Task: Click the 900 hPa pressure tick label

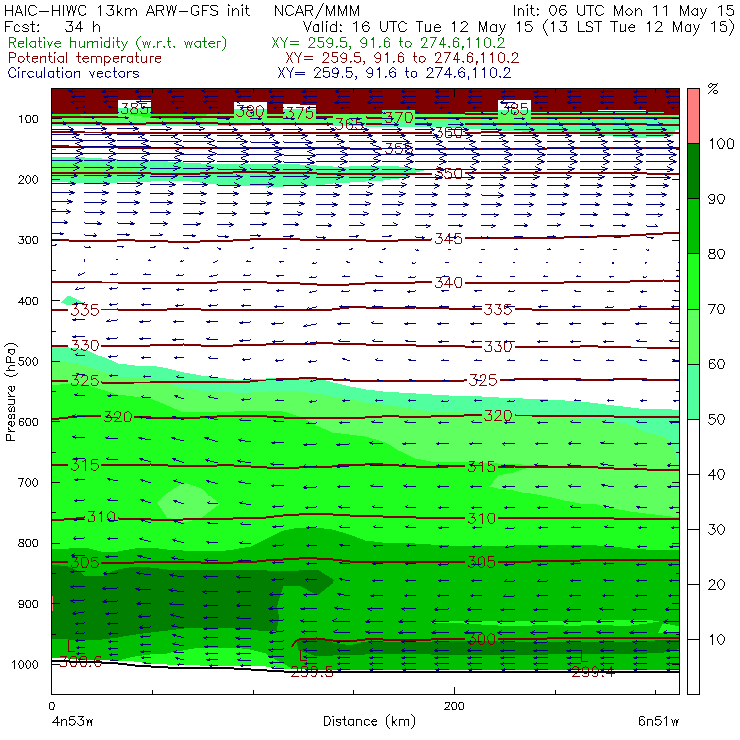Action: click(x=28, y=604)
